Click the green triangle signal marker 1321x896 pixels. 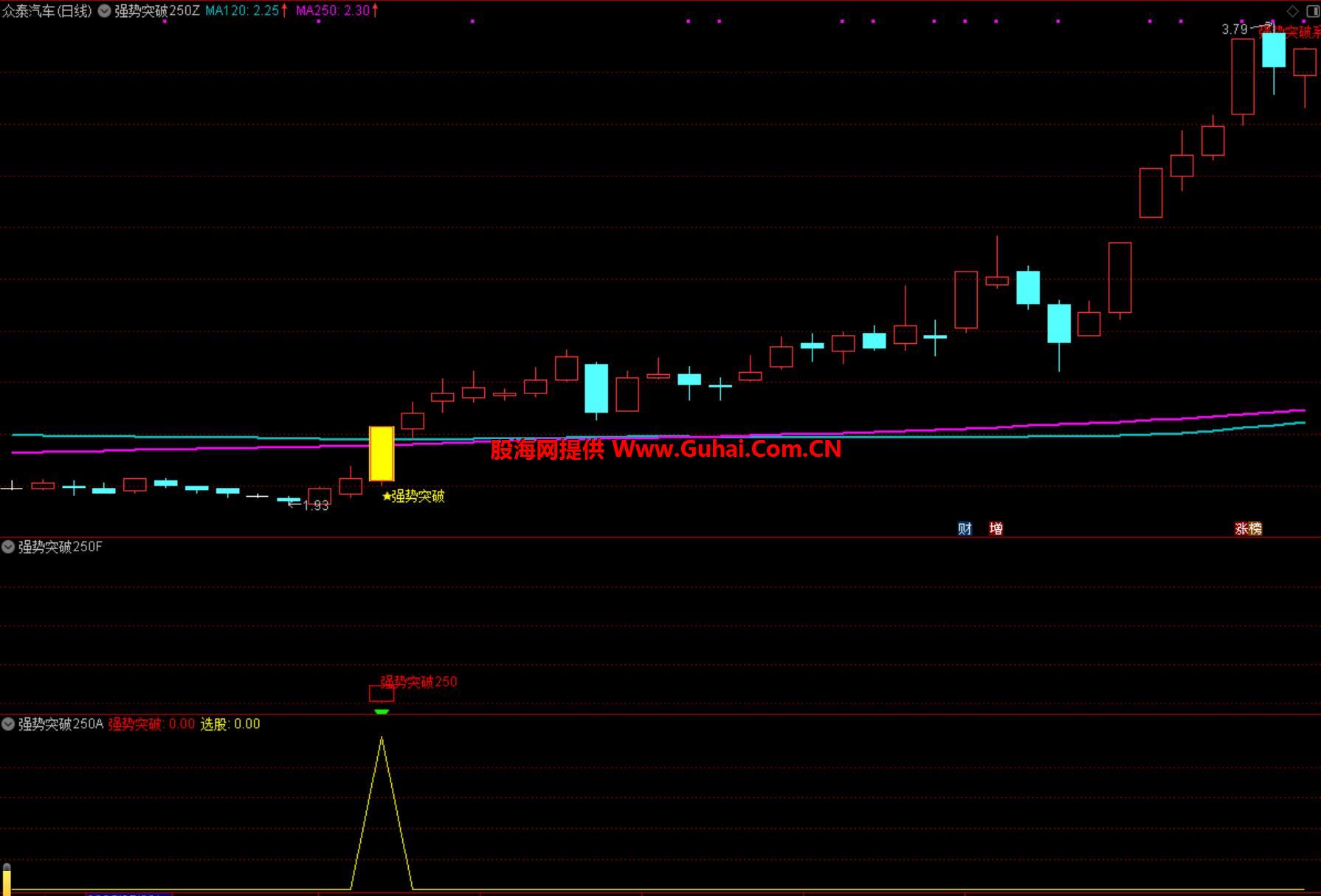point(382,711)
